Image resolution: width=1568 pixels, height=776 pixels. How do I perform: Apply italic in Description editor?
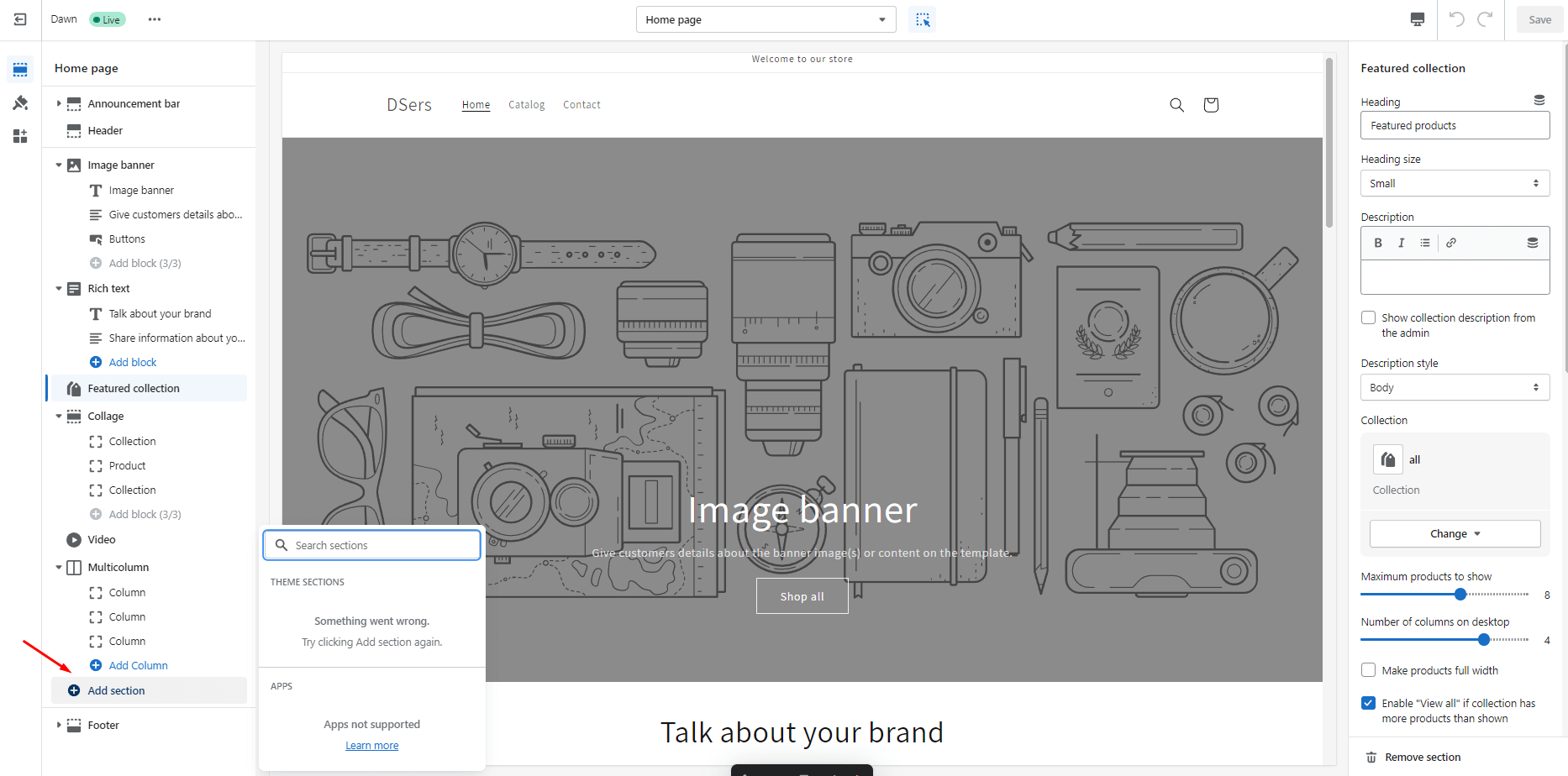(1401, 243)
